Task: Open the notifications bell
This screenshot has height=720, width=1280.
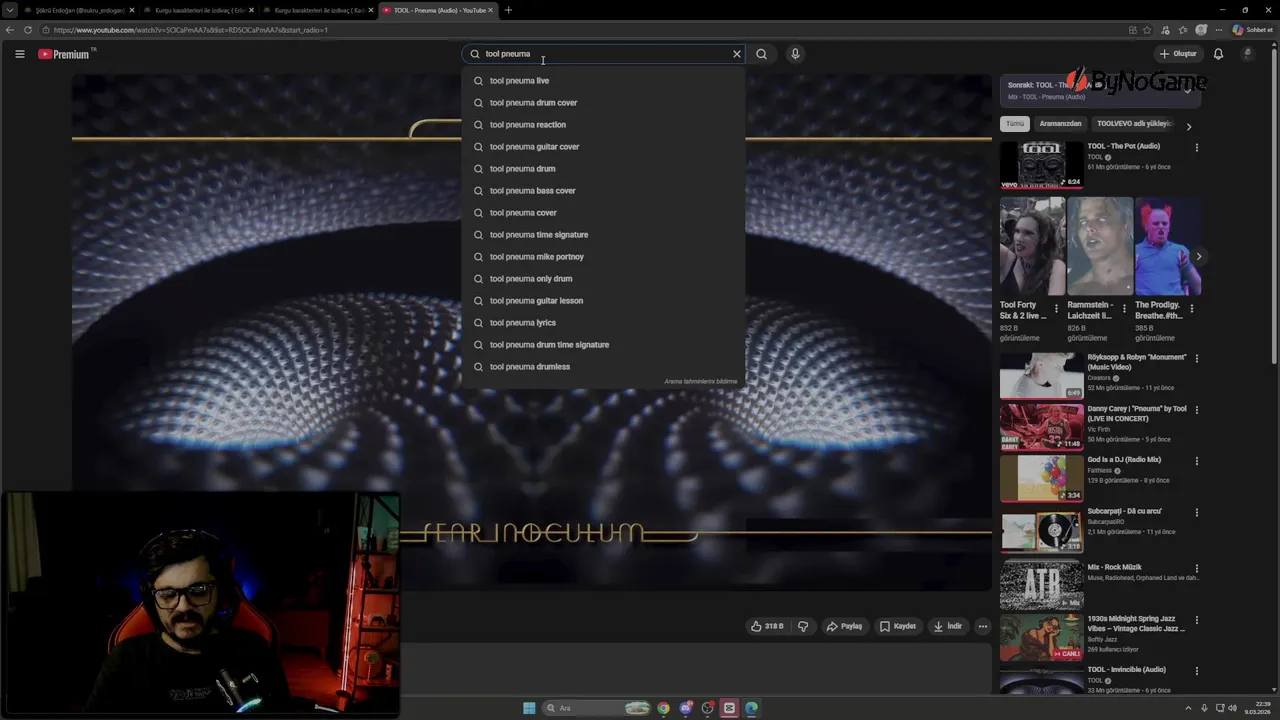Action: click(x=1218, y=54)
